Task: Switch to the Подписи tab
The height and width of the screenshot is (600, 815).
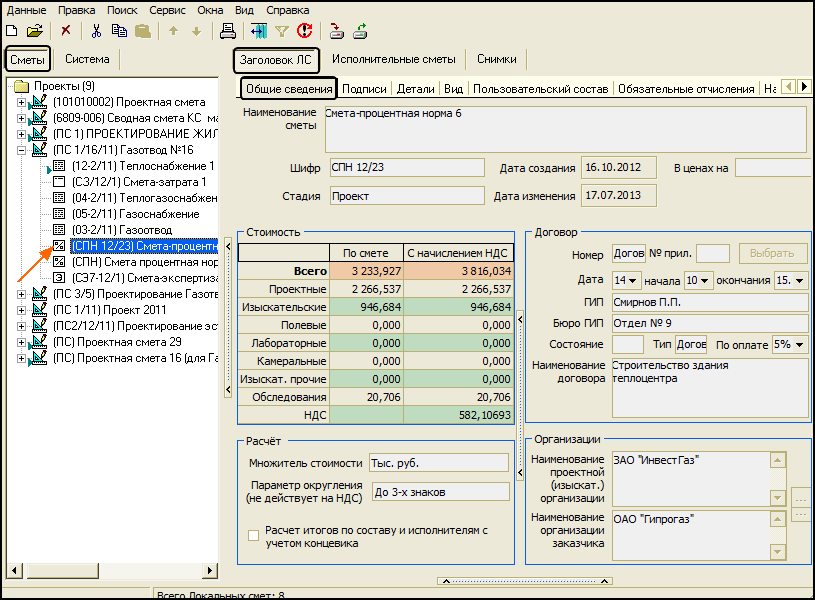Action: 364,89
